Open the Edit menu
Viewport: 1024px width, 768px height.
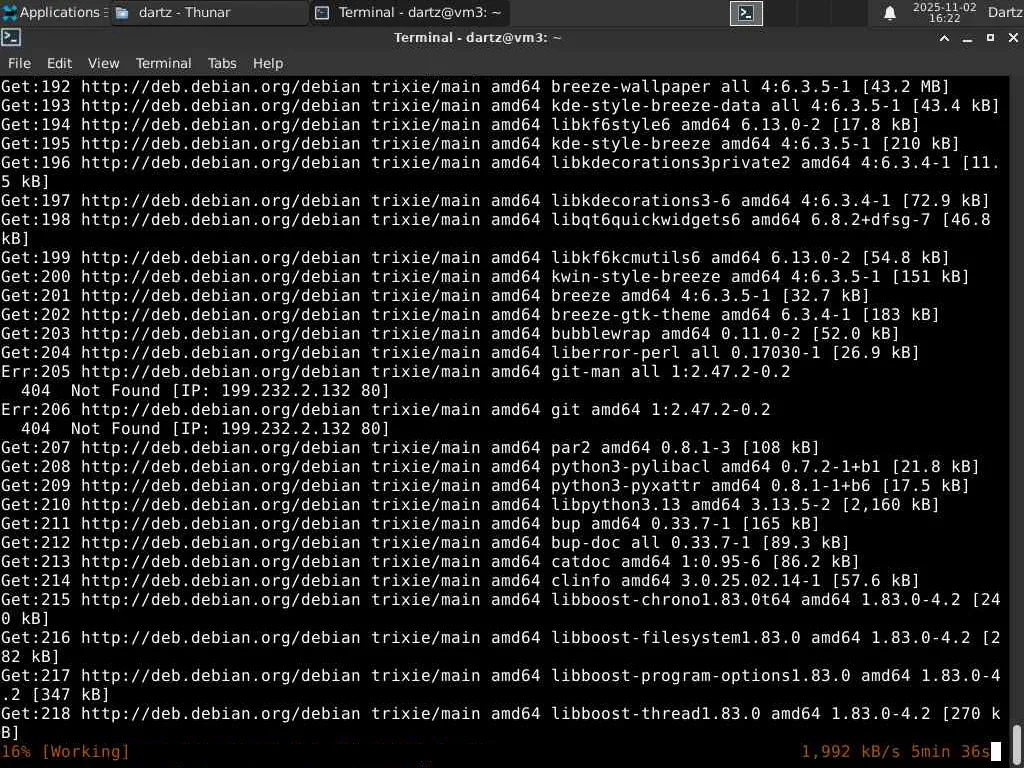(59, 63)
